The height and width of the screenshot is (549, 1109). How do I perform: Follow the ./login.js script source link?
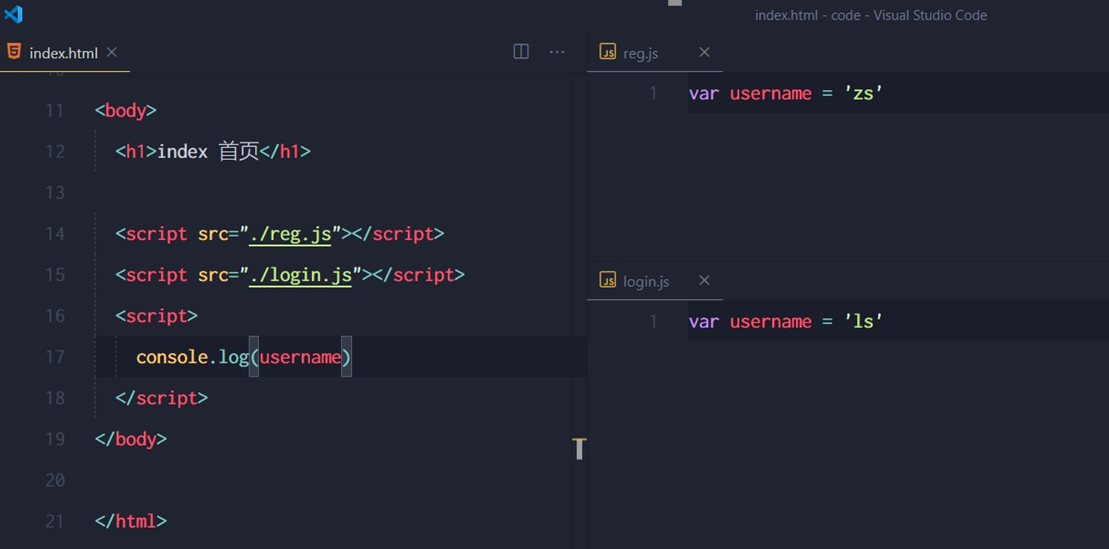(x=301, y=275)
